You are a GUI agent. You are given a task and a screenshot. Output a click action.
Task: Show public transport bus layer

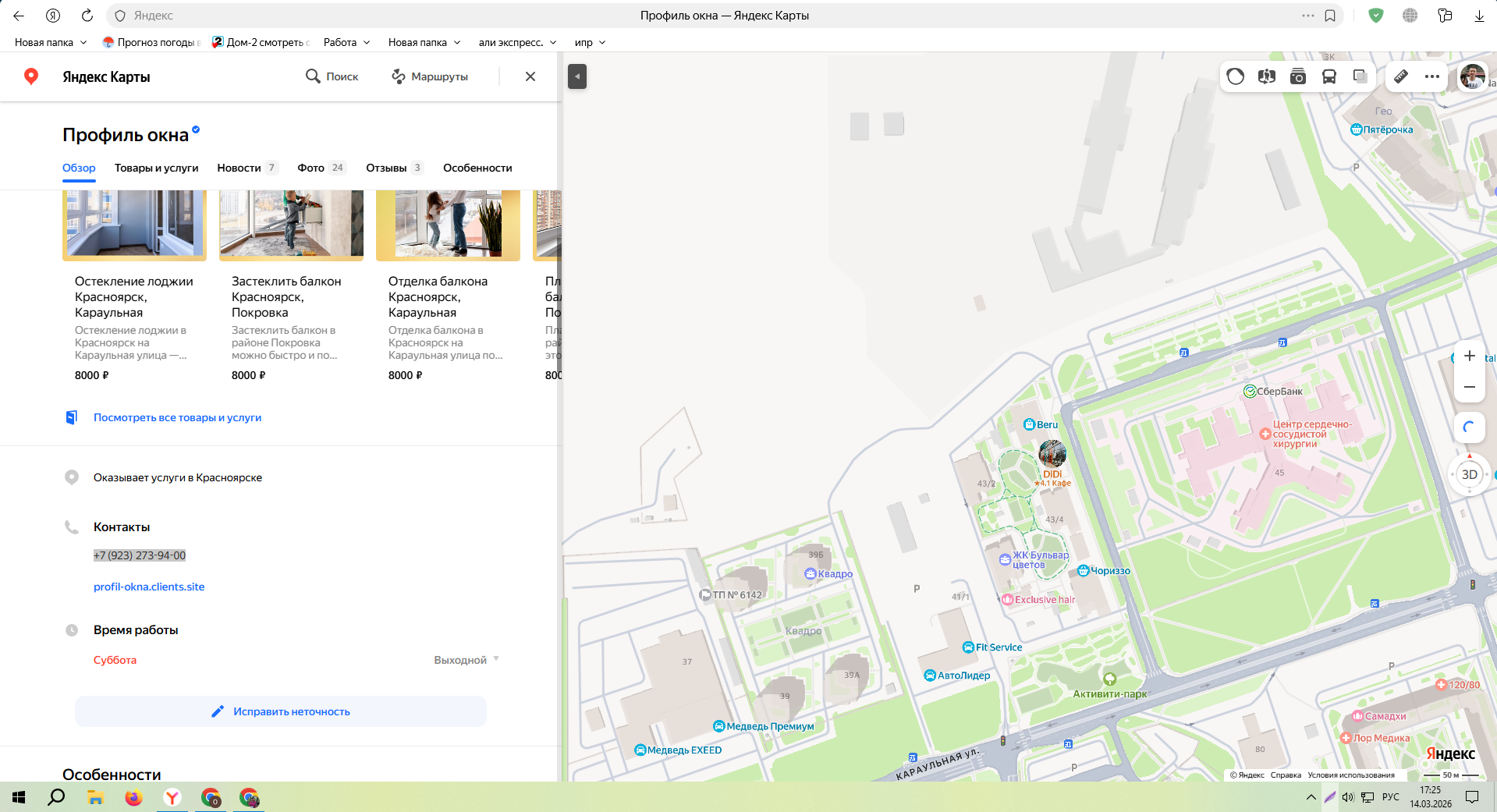1329,76
